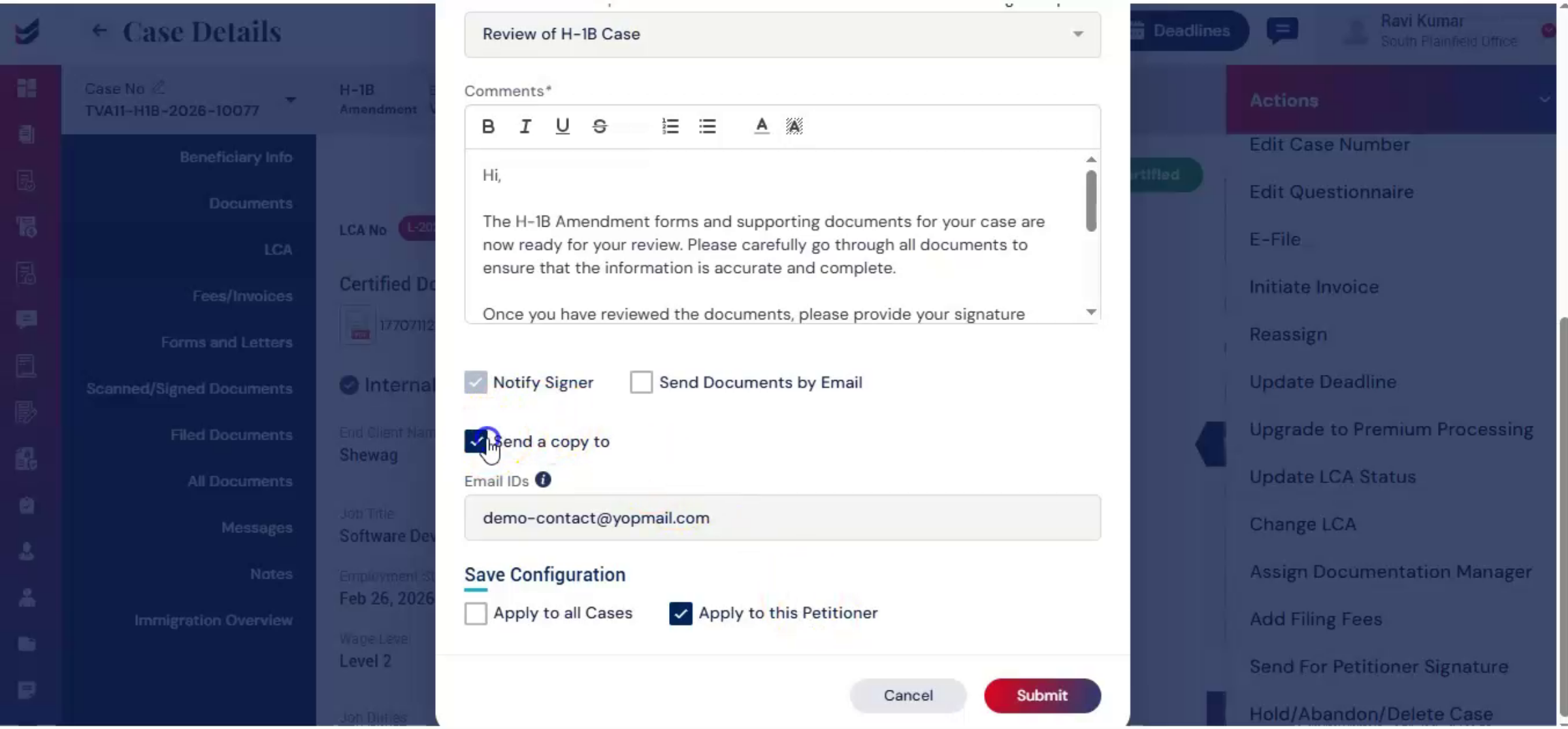Viewport: 1568px width, 729px height.
Task: Open text highlight color picker
Action: click(x=794, y=126)
